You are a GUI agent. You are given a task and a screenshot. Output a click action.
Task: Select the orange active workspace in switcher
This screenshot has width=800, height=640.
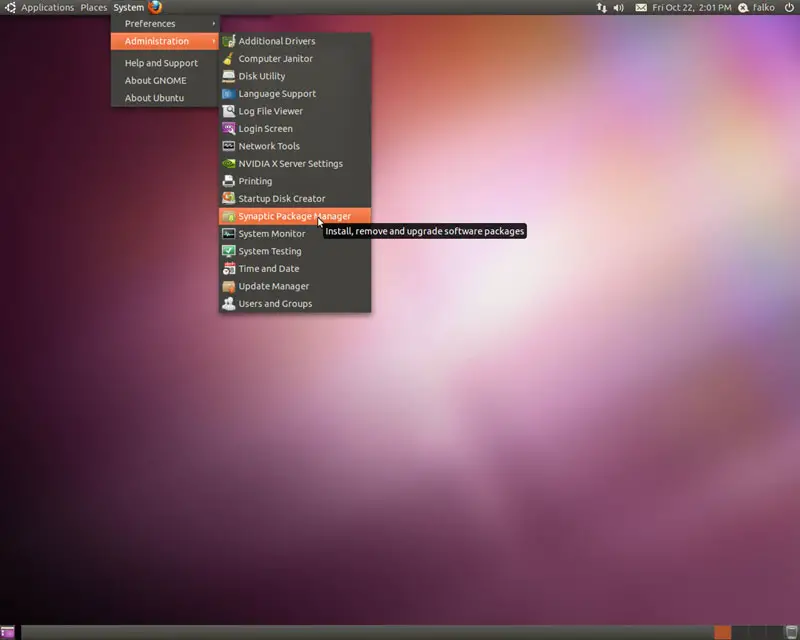coord(722,632)
